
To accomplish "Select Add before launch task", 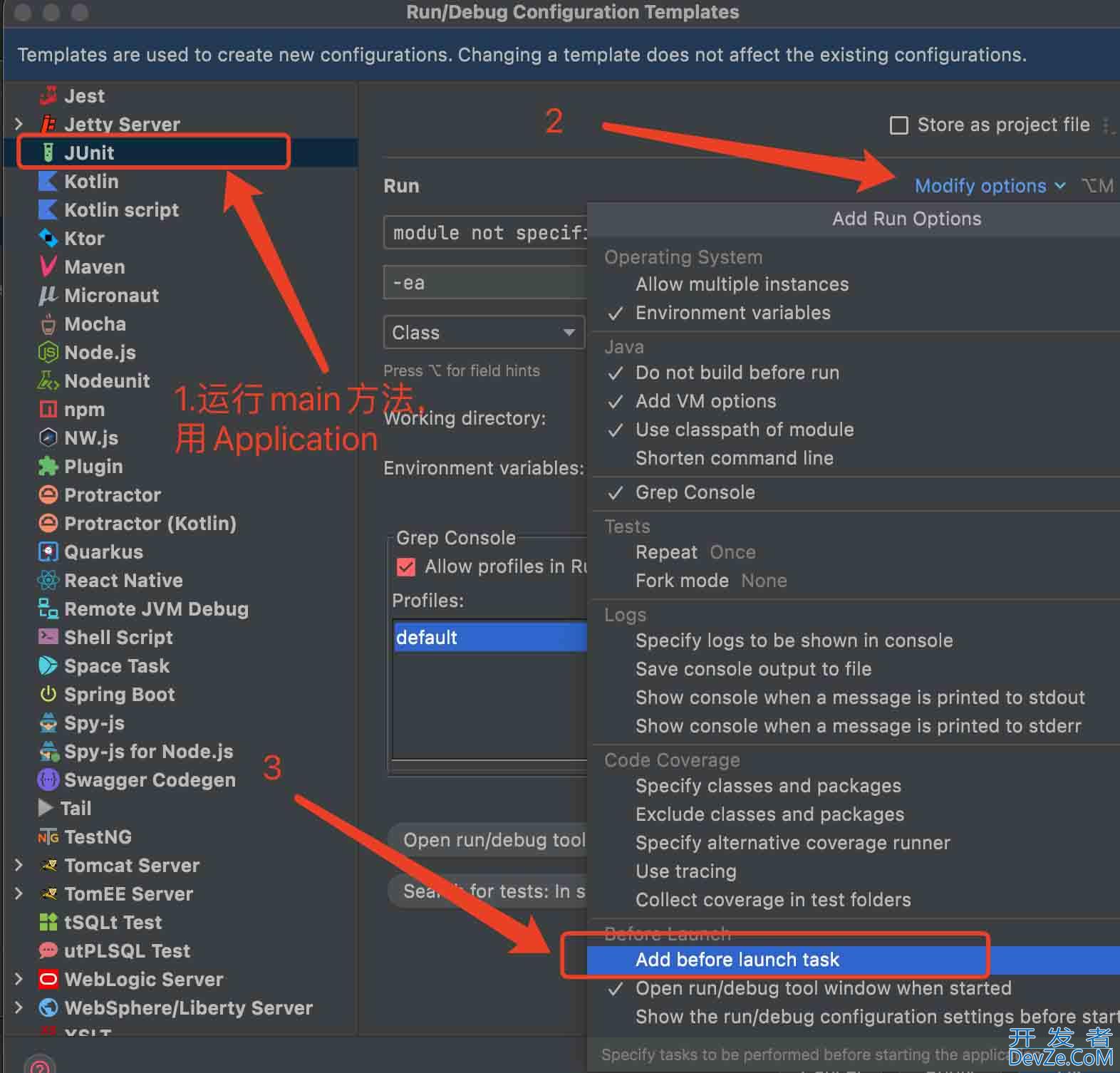I will tap(854, 960).
